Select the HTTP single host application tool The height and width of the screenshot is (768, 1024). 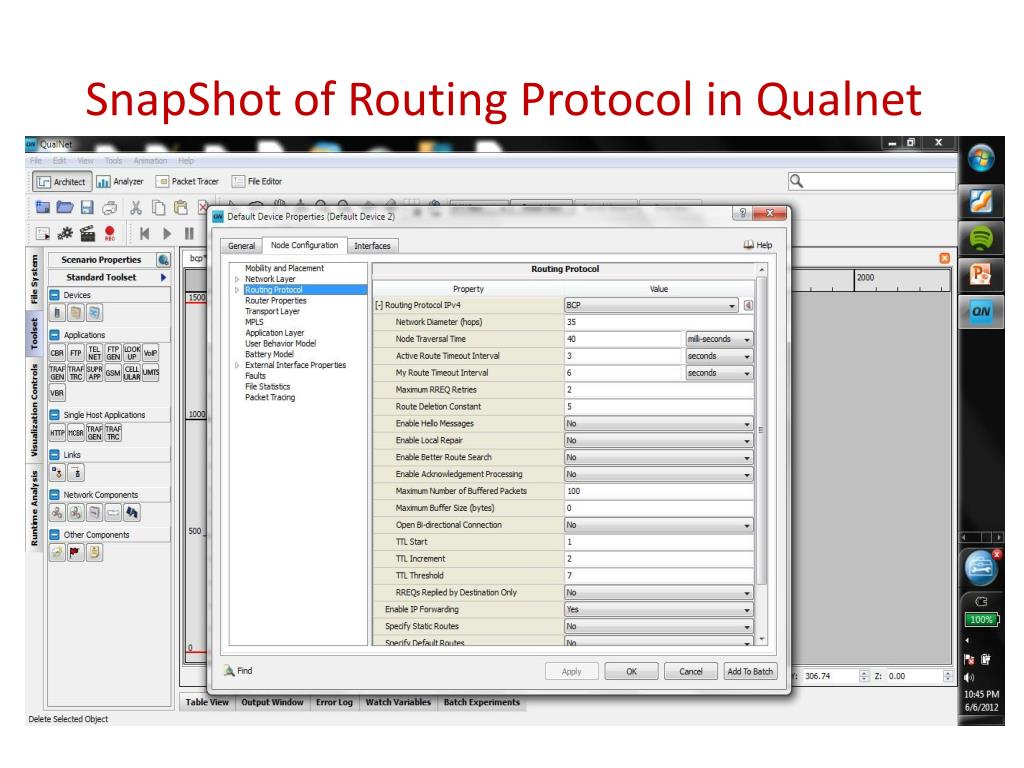click(57, 433)
